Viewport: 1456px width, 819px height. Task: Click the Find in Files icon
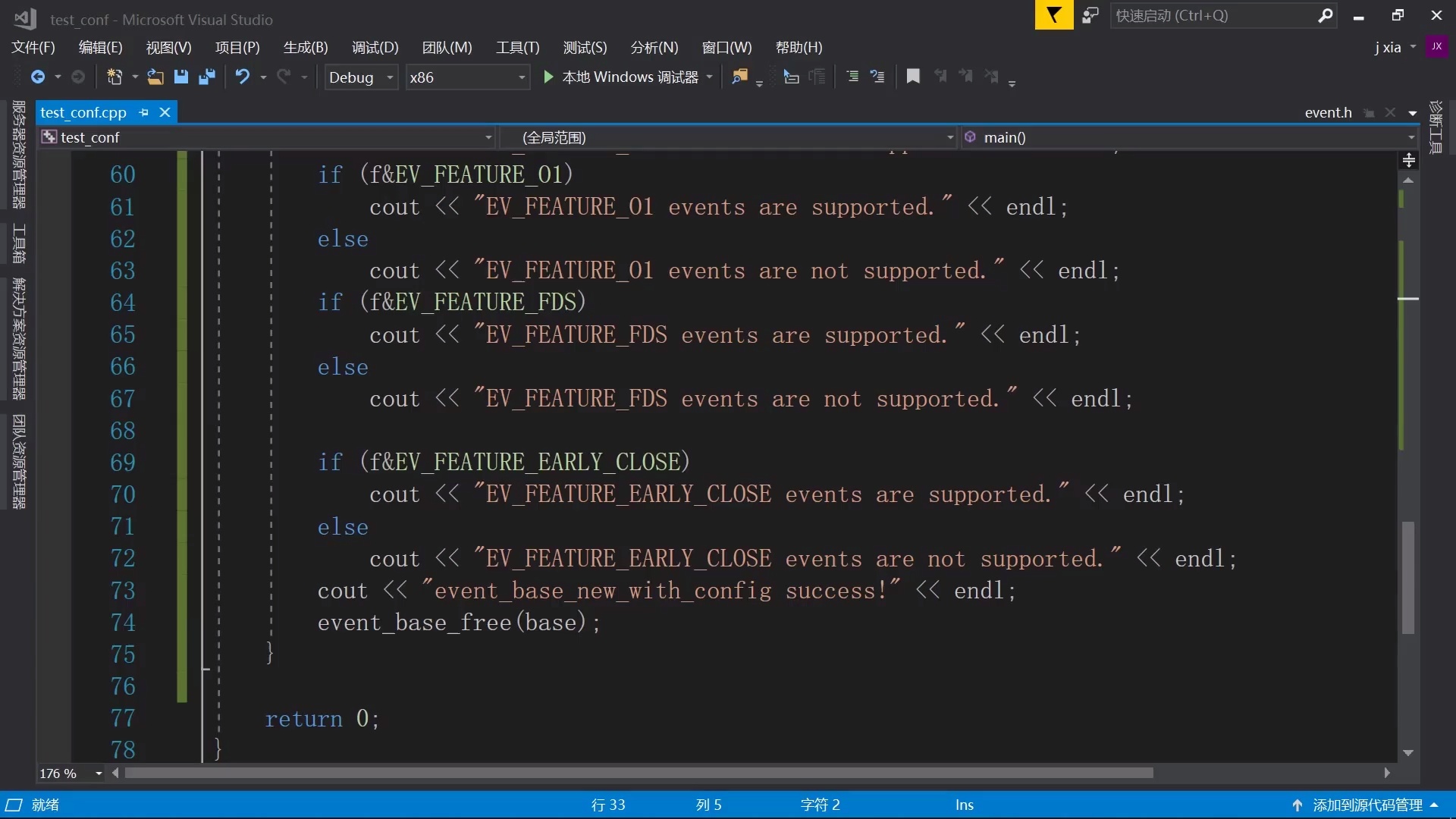(x=739, y=77)
